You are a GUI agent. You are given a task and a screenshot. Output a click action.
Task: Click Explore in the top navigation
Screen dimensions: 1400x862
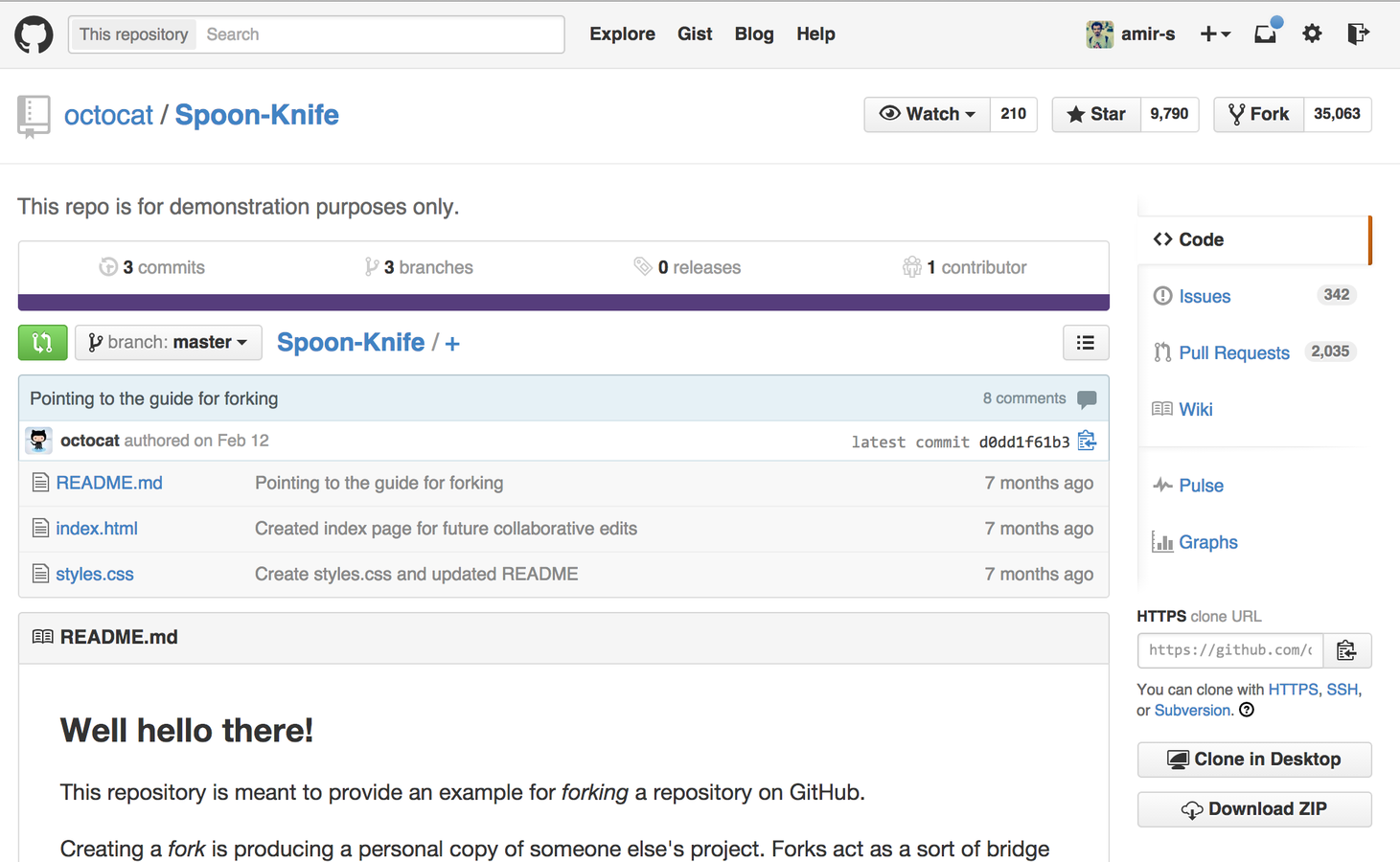(622, 34)
